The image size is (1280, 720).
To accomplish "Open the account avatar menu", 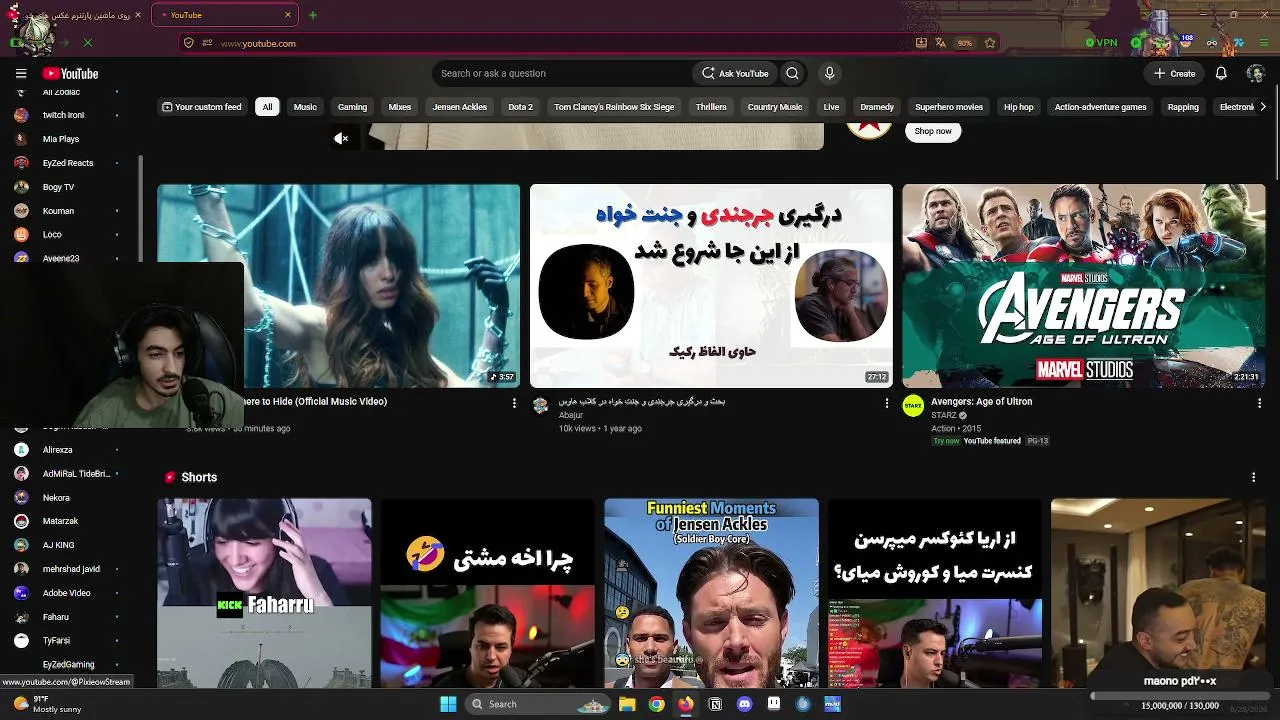I will tap(1256, 73).
